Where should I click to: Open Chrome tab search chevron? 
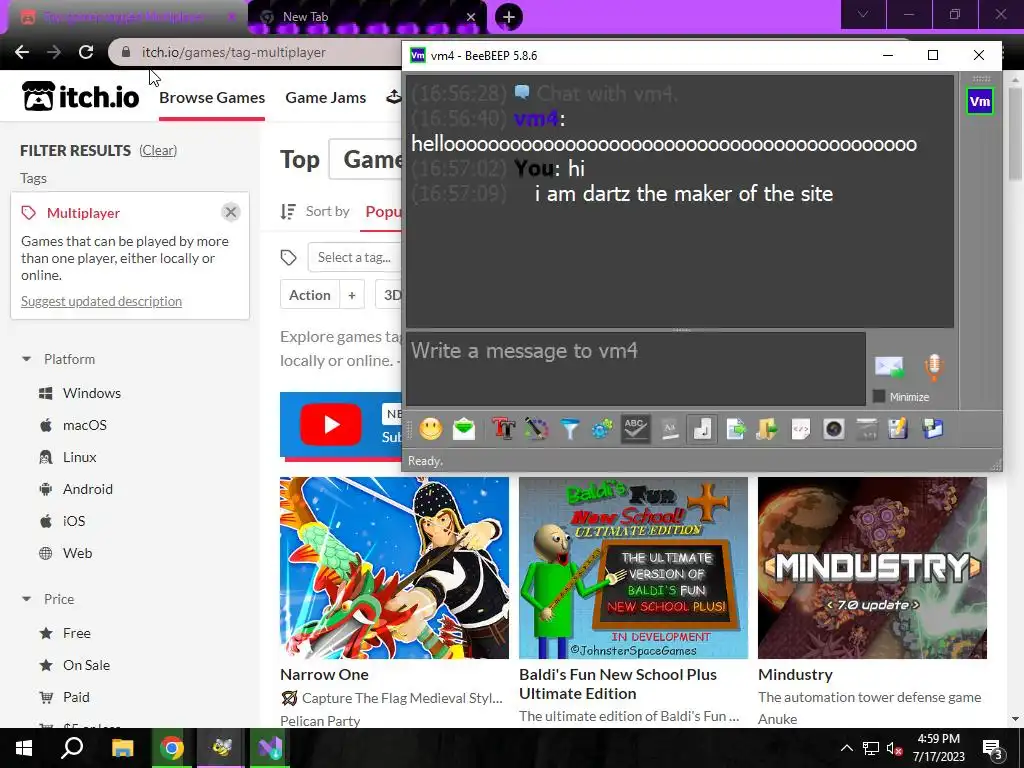pos(863,14)
